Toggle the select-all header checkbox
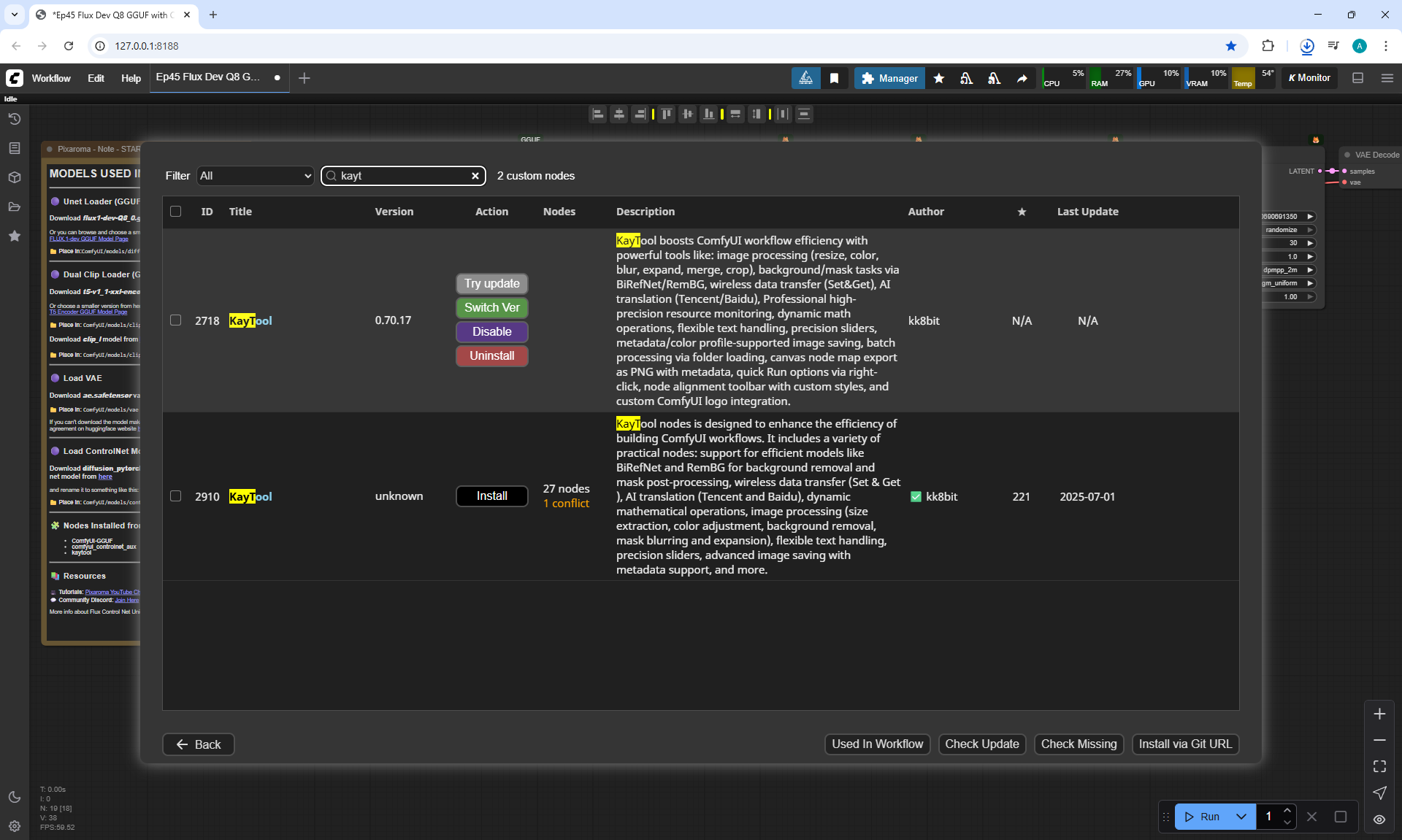1402x840 pixels. pos(175,212)
